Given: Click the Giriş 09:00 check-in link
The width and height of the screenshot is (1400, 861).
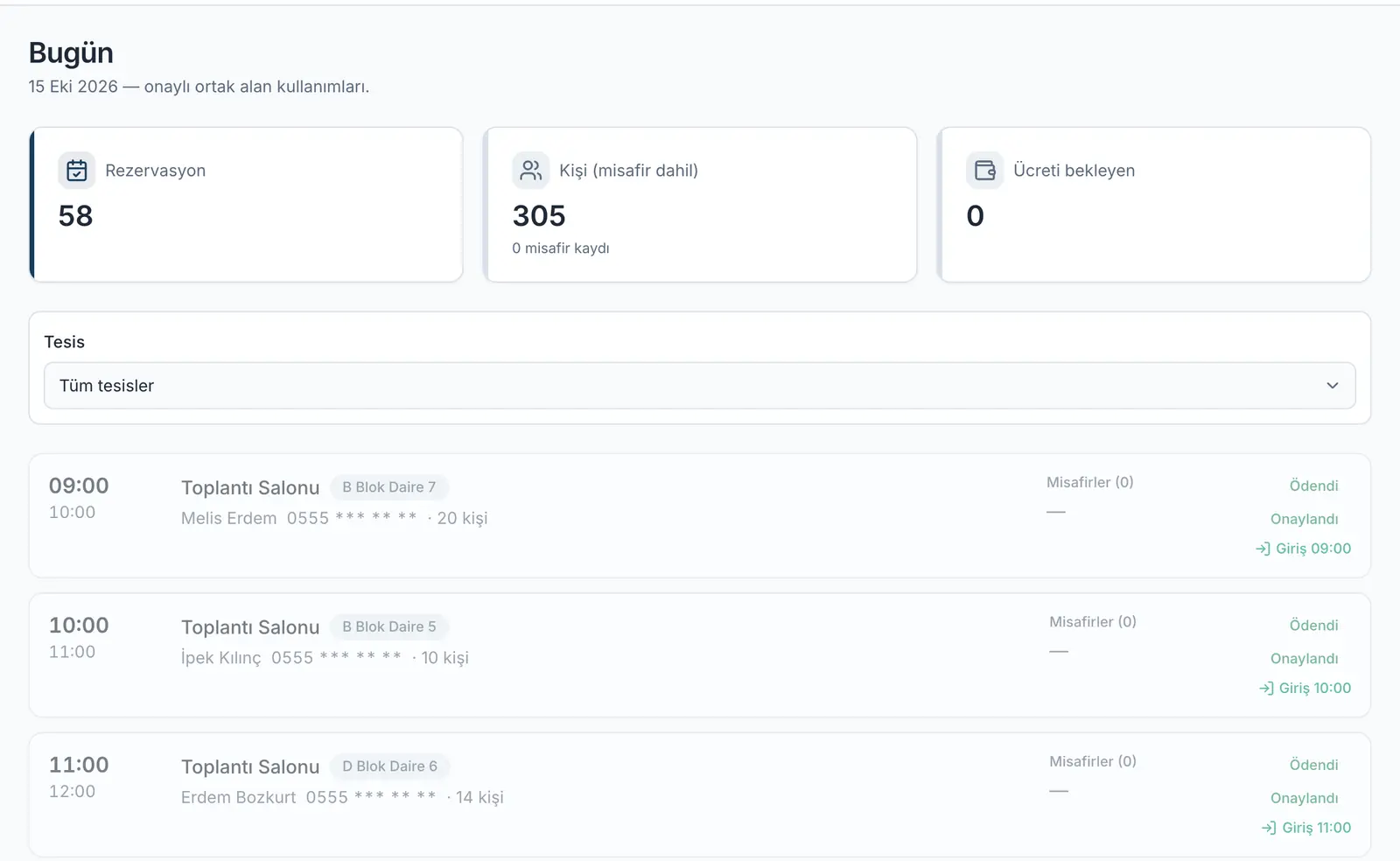Looking at the screenshot, I should (x=1304, y=549).
